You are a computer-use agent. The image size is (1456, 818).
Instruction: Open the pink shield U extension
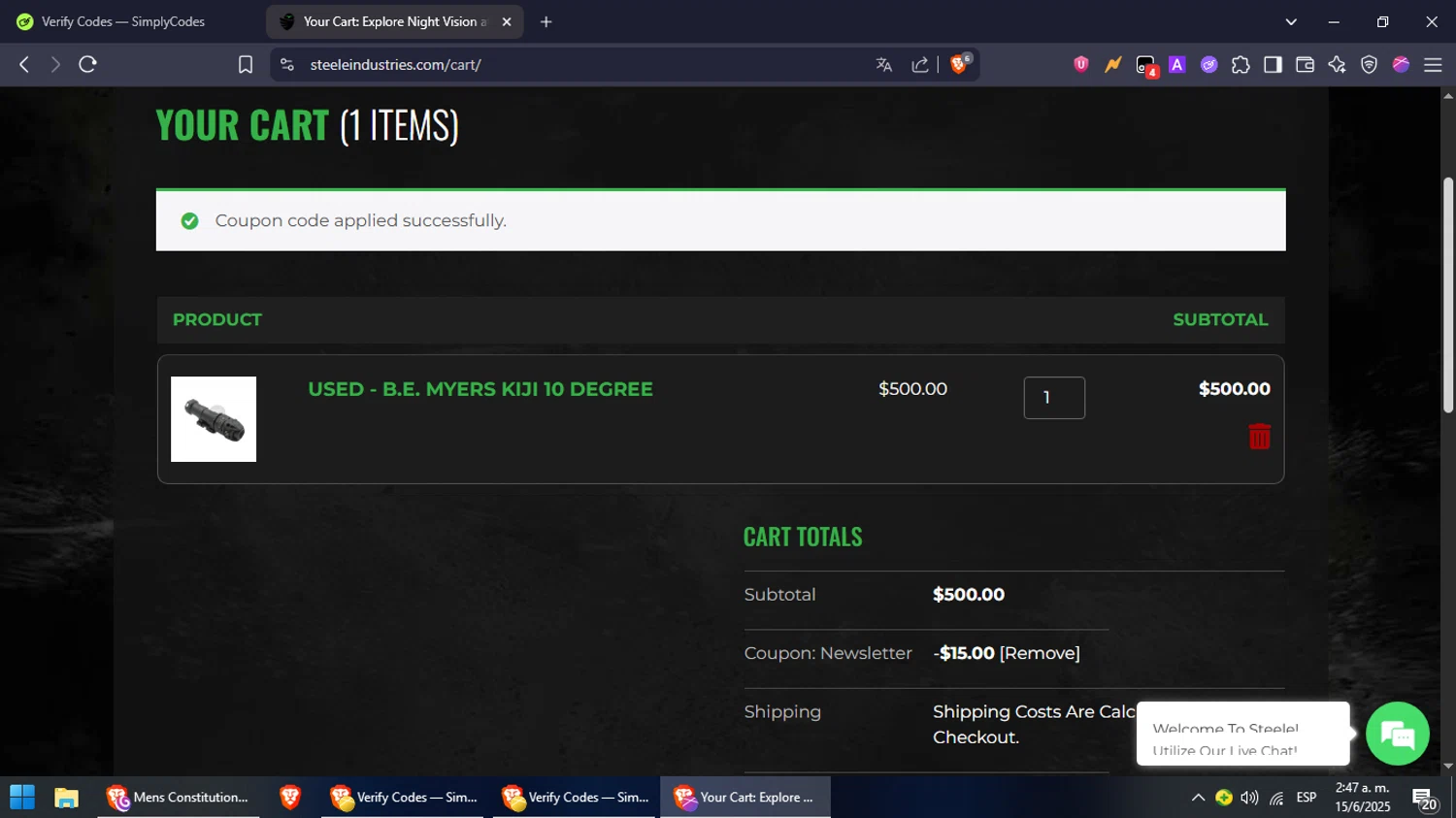[1080, 64]
